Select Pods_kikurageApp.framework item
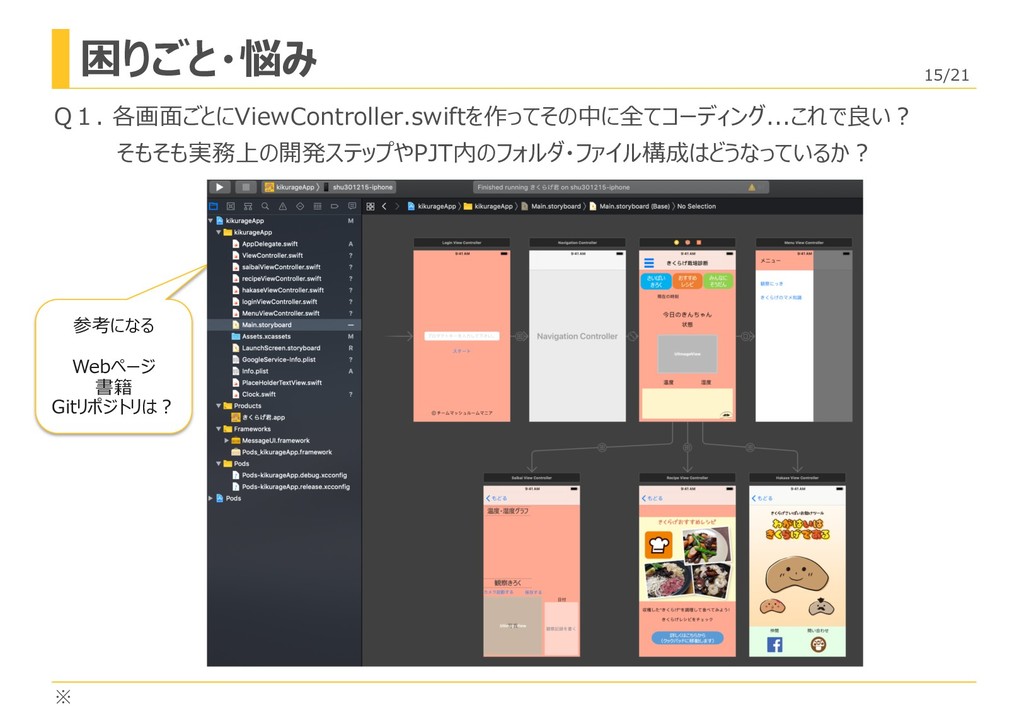 click(x=282, y=452)
